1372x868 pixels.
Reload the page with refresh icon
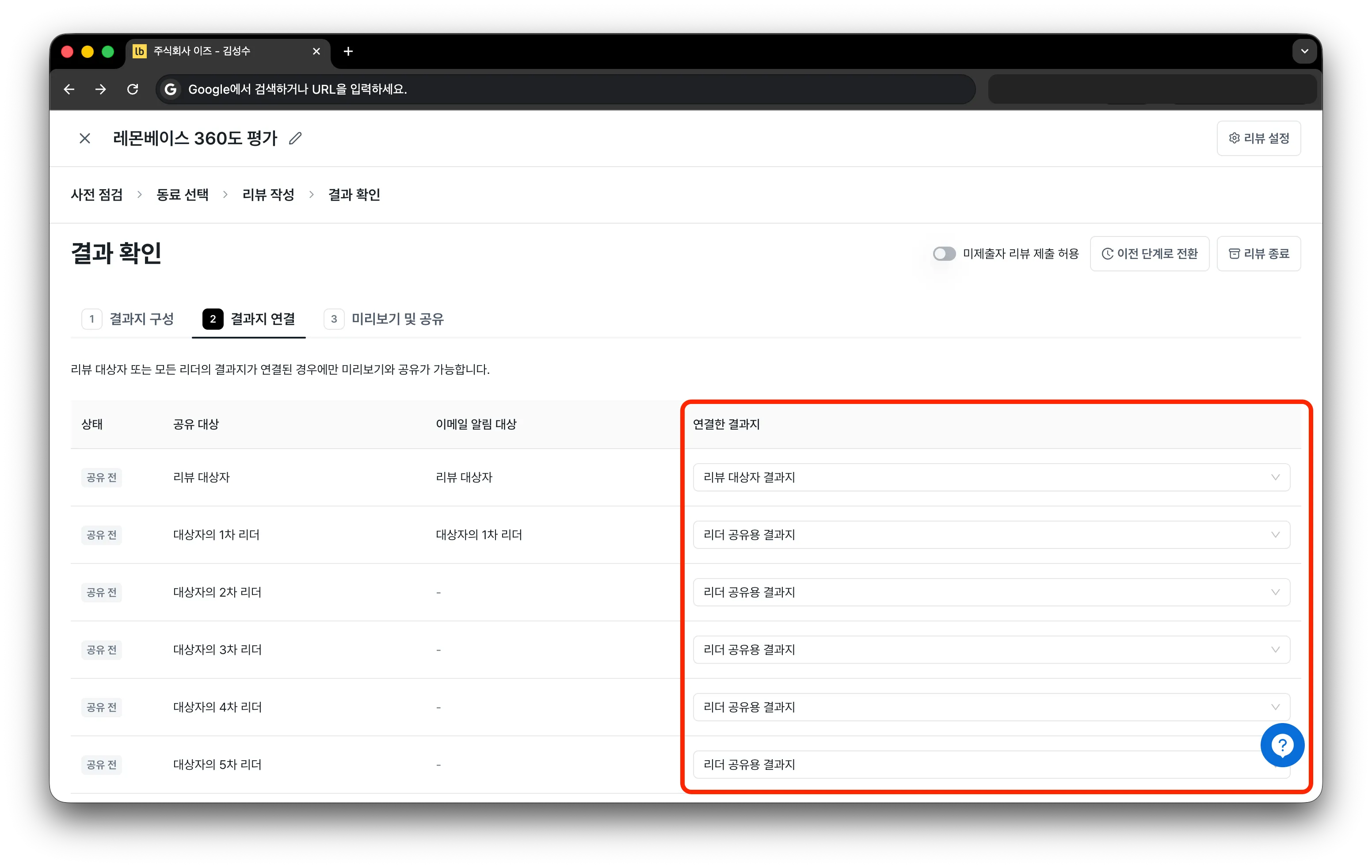tap(132, 89)
